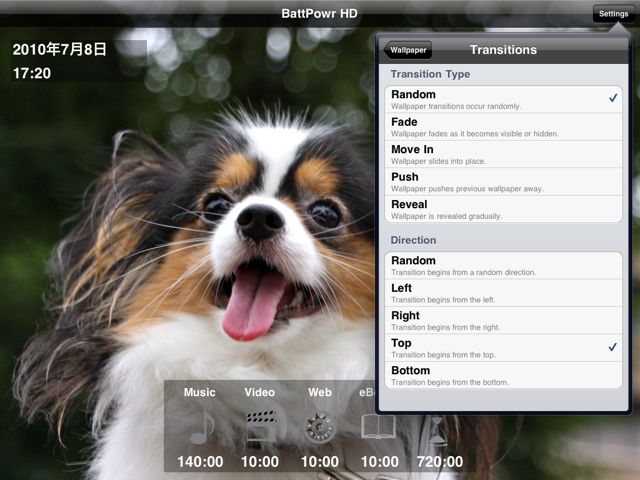Select Fade transition type

pos(503,127)
